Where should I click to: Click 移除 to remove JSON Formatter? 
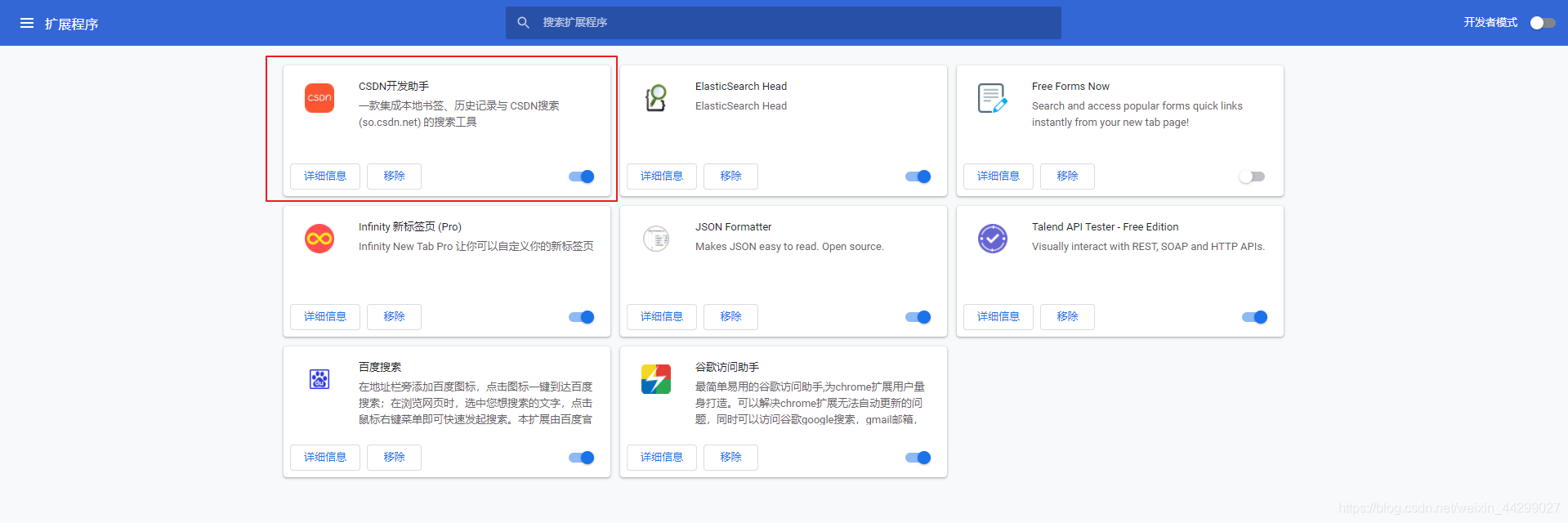pyautogui.click(x=730, y=317)
